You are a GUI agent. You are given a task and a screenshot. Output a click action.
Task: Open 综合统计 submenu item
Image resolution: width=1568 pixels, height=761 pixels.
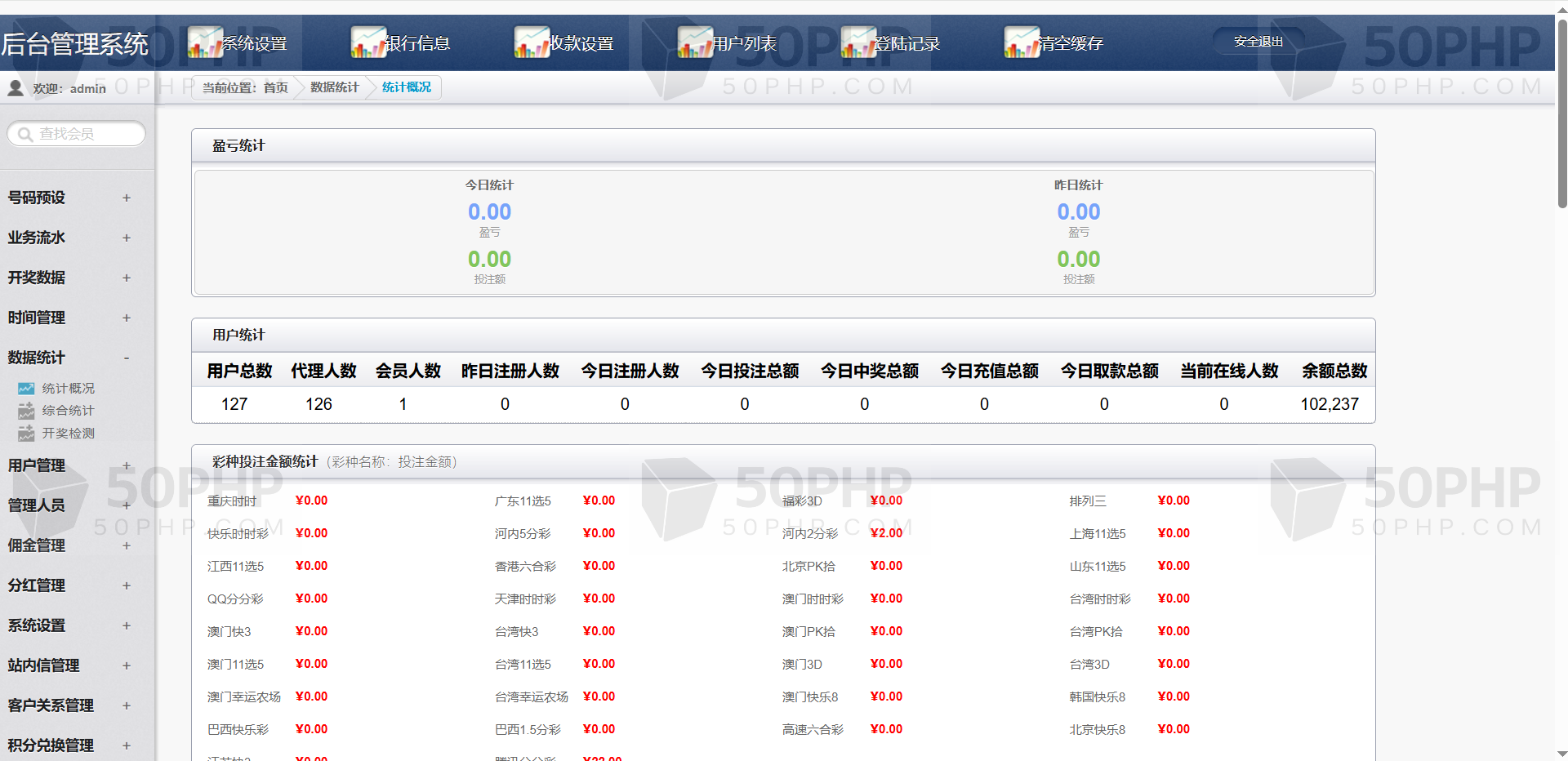click(x=68, y=411)
